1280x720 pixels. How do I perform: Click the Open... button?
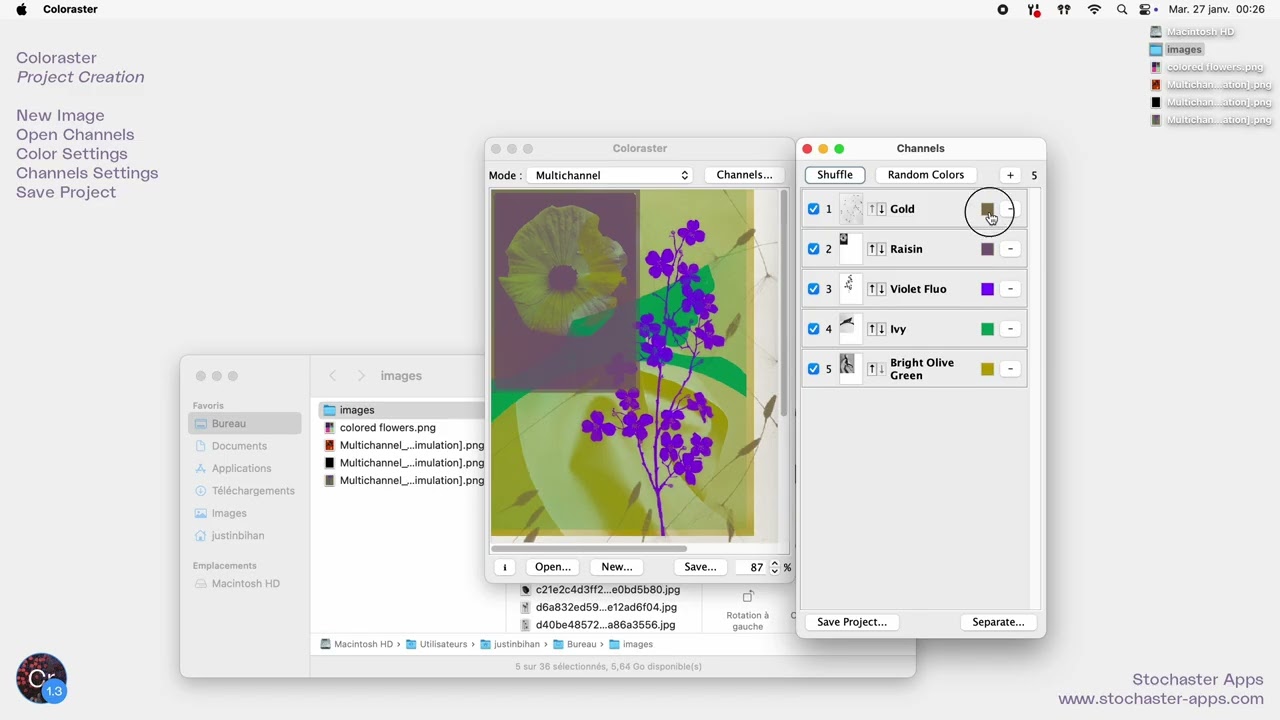click(x=553, y=567)
